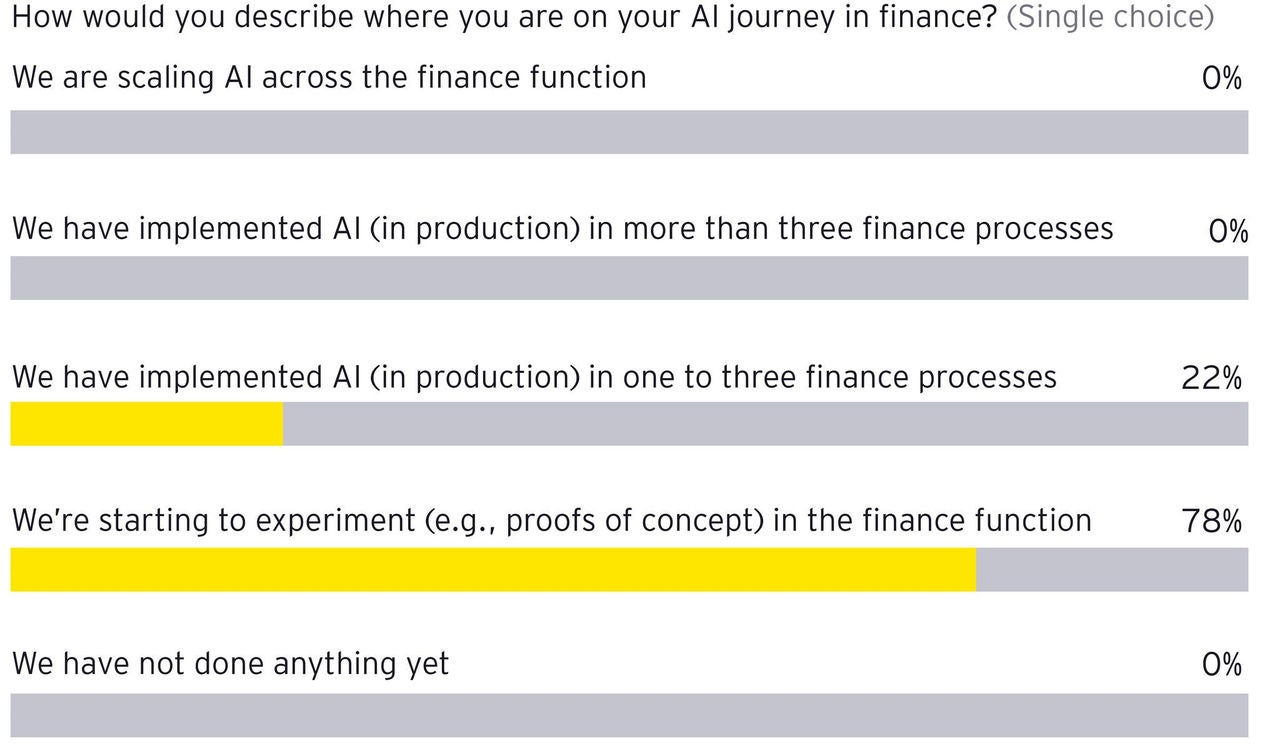Viewport: 1280px width, 751px height.
Task: Select the "more than three finance processes" option
Action: (562, 229)
